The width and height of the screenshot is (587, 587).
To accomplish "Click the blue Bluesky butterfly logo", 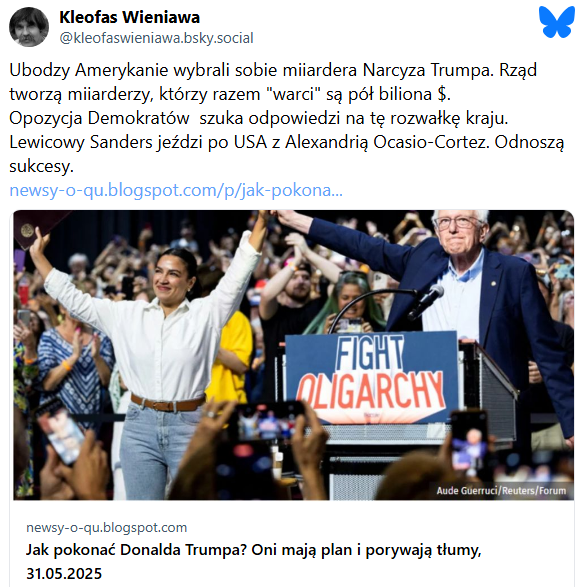I will [x=557, y=22].
